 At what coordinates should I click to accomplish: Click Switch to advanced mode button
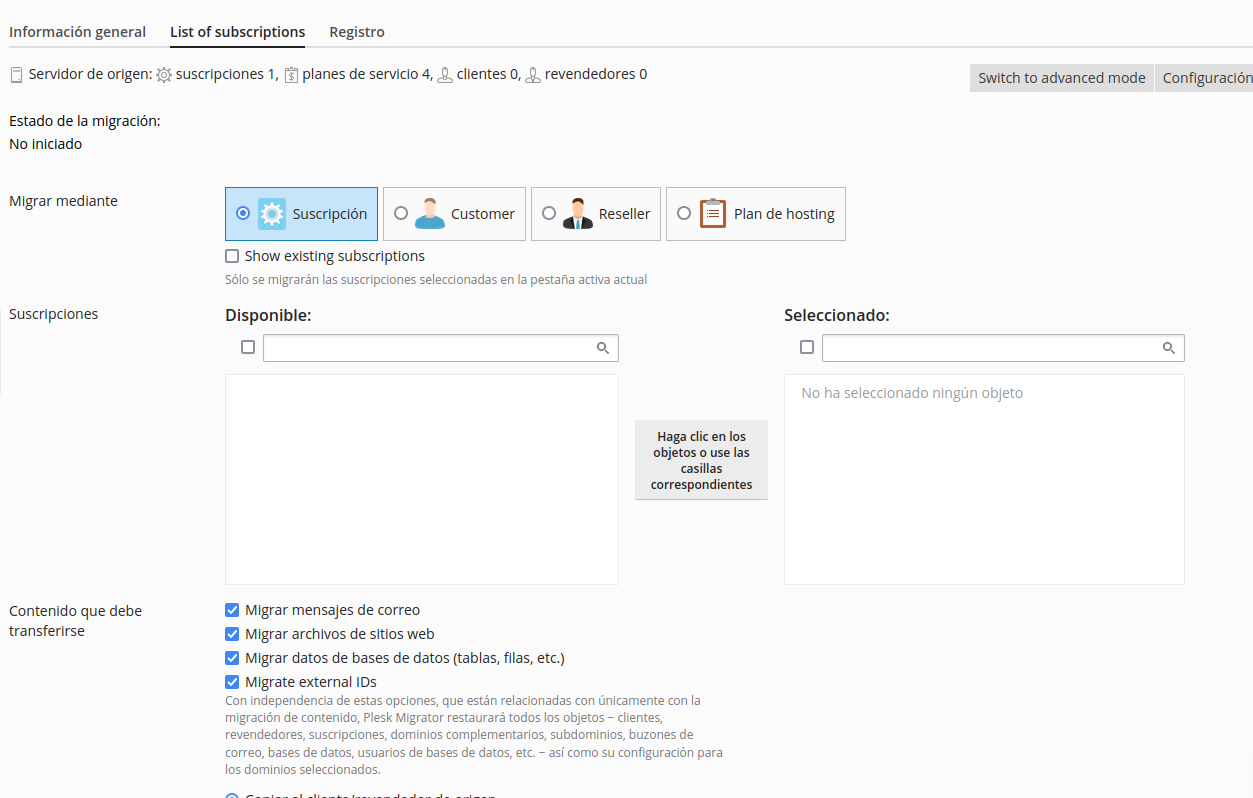(x=1062, y=78)
